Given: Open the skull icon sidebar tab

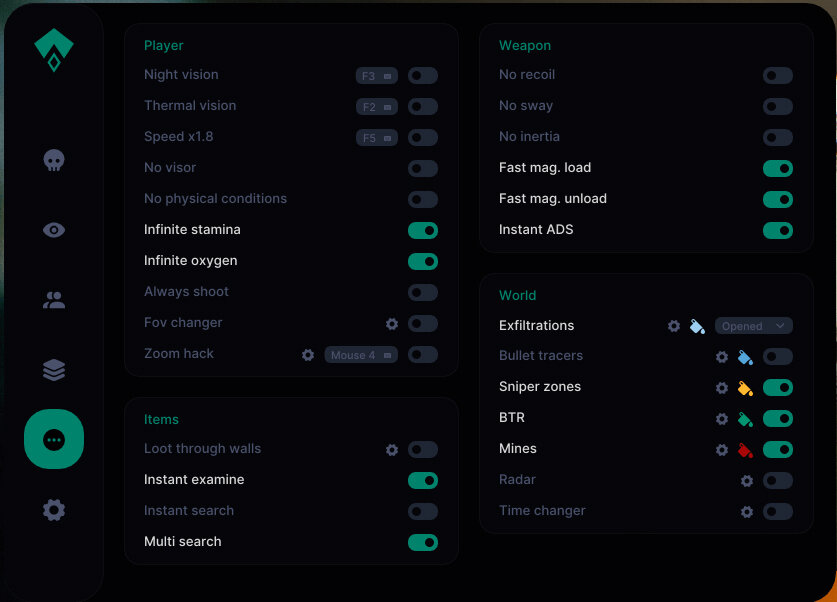Looking at the screenshot, I should click(x=54, y=160).
